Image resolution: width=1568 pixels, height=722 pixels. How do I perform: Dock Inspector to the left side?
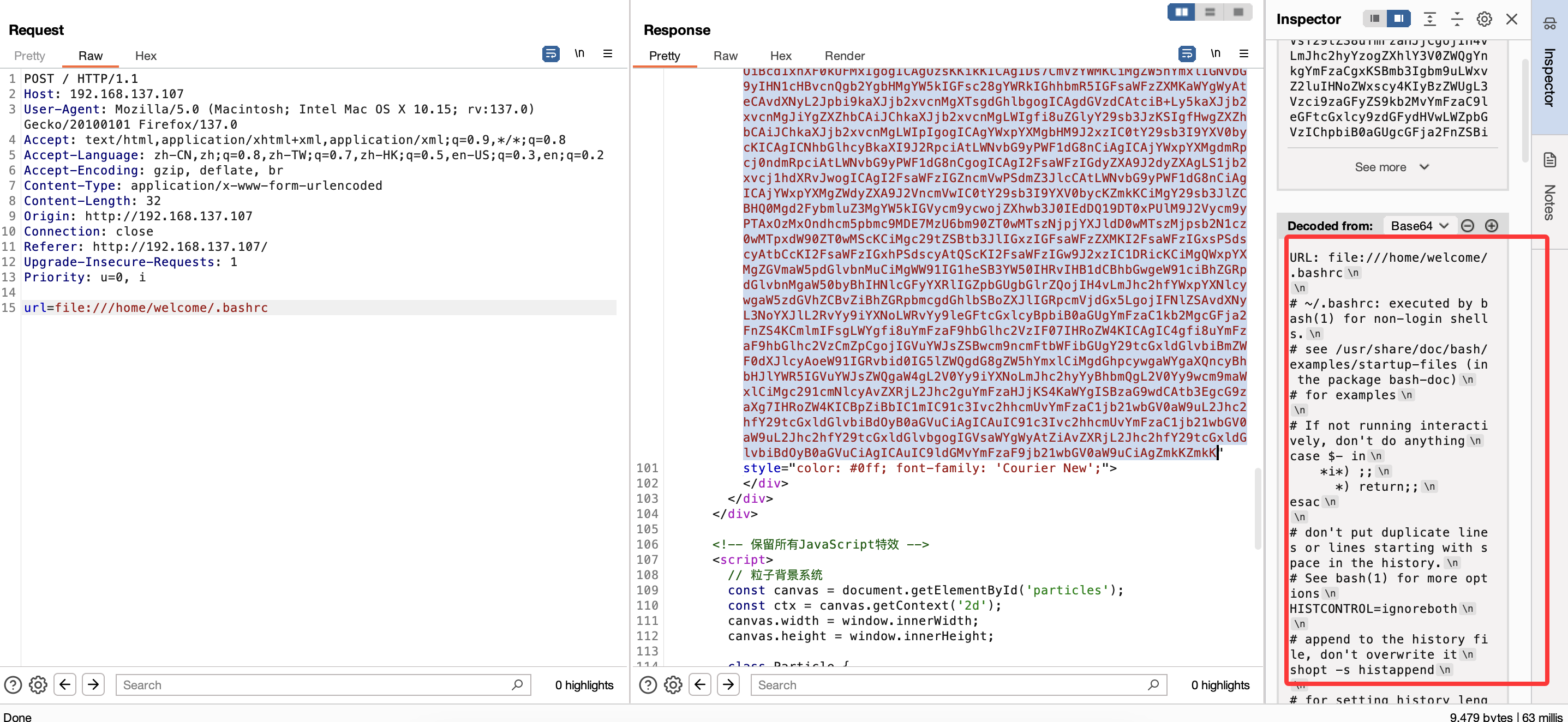1374,19
